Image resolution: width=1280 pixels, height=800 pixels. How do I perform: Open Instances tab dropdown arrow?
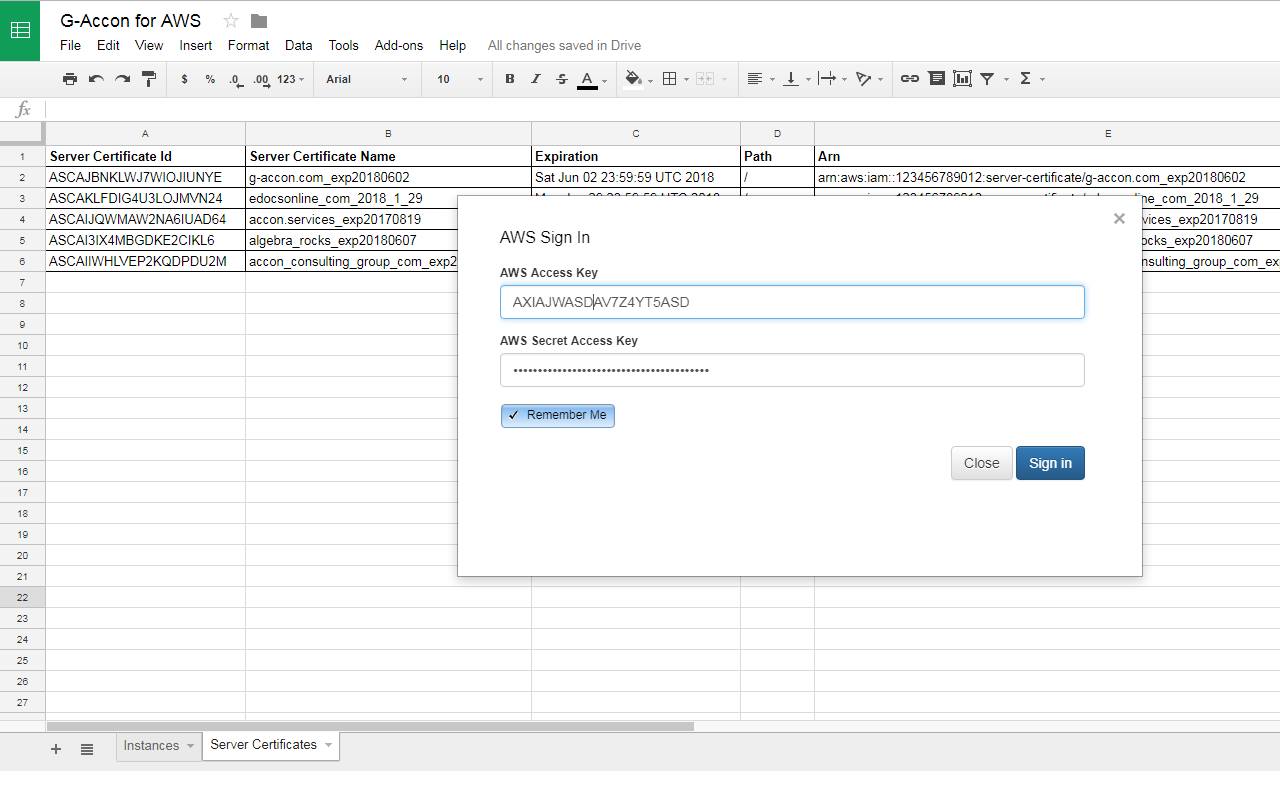[190, 746]
